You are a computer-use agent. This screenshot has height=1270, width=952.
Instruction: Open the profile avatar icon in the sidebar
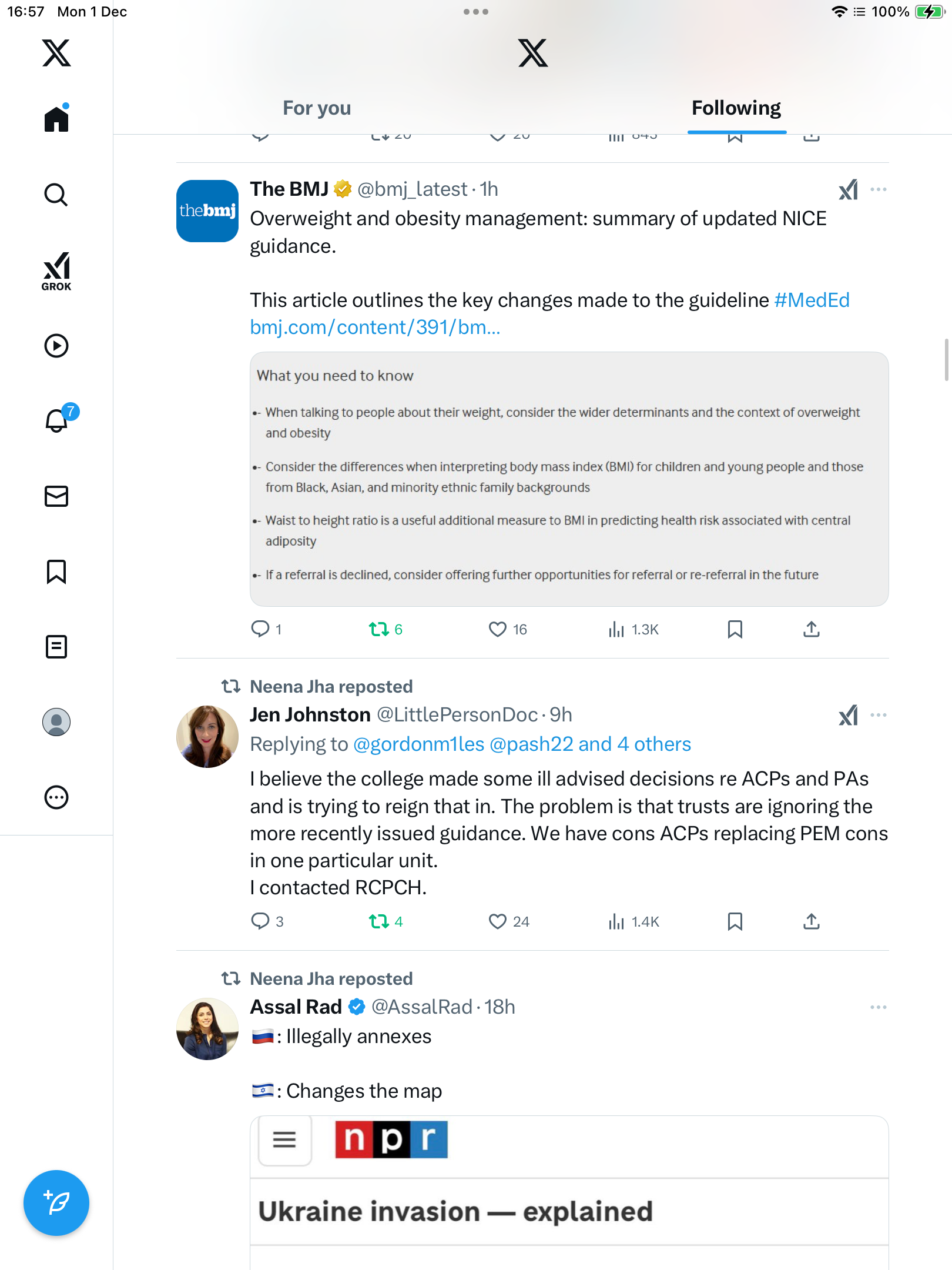(56, 722)
